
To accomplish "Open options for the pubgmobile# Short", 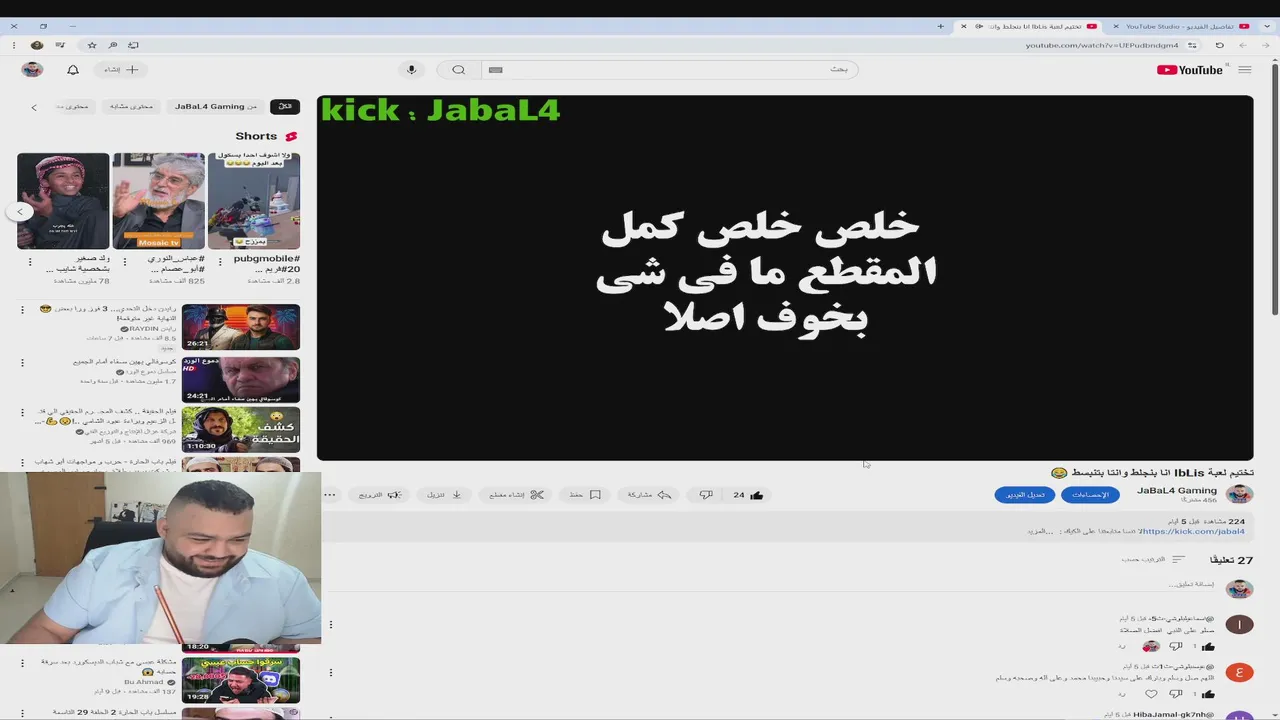I will click(220, 262).
